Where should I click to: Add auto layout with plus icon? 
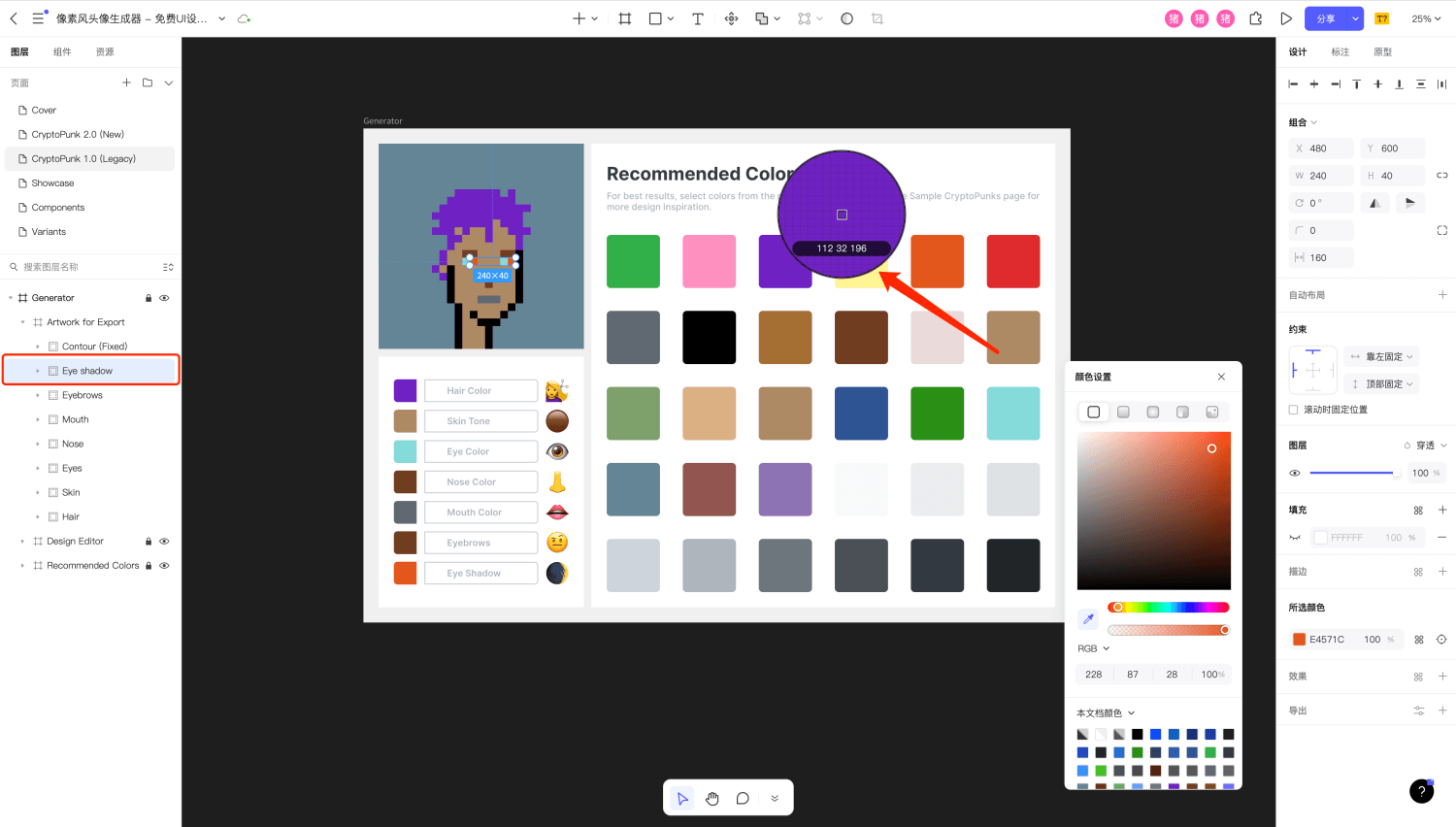tap(1442, 294)
